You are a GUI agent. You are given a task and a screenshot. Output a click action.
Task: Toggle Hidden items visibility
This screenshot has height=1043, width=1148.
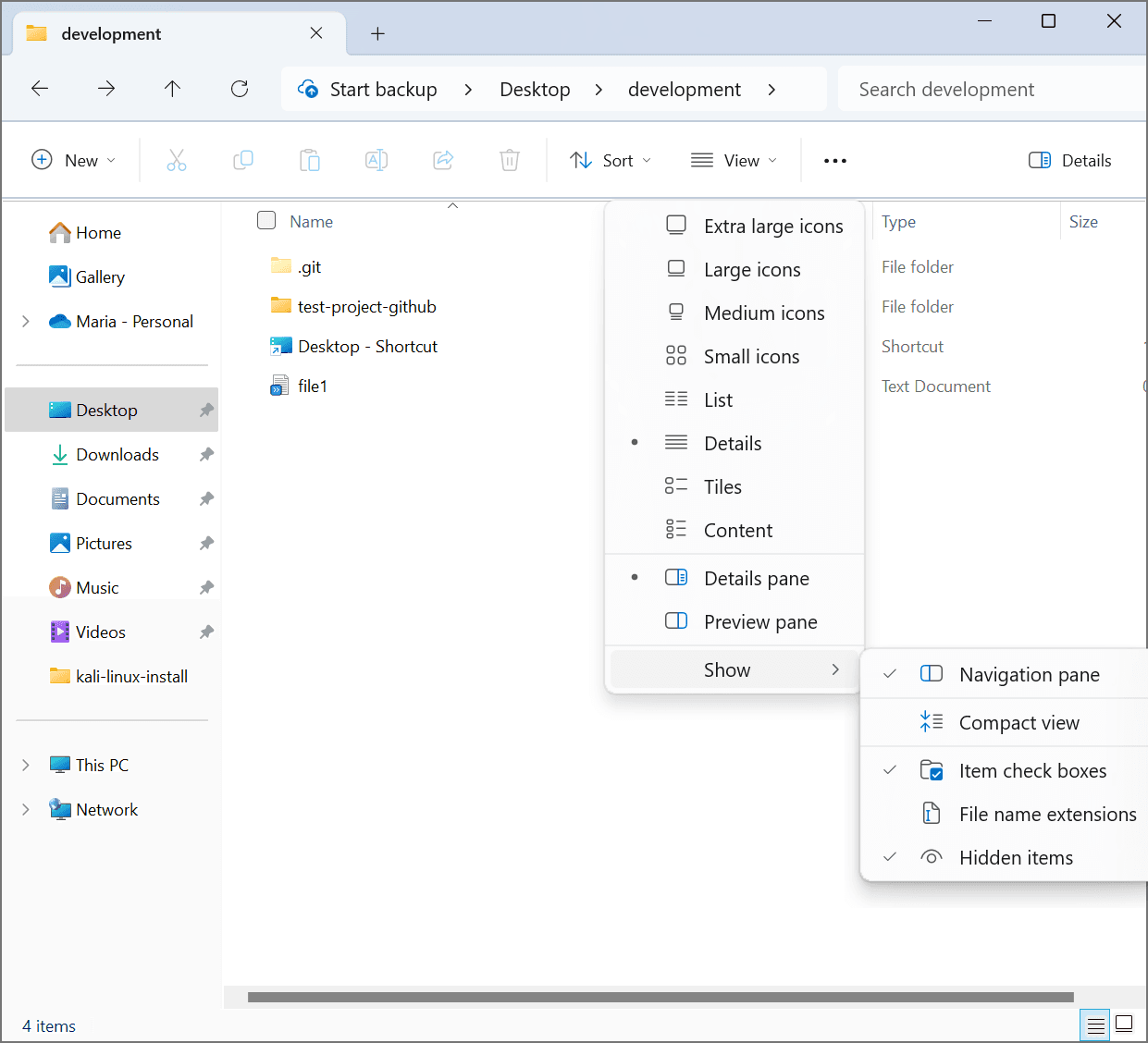(1004, 857)
